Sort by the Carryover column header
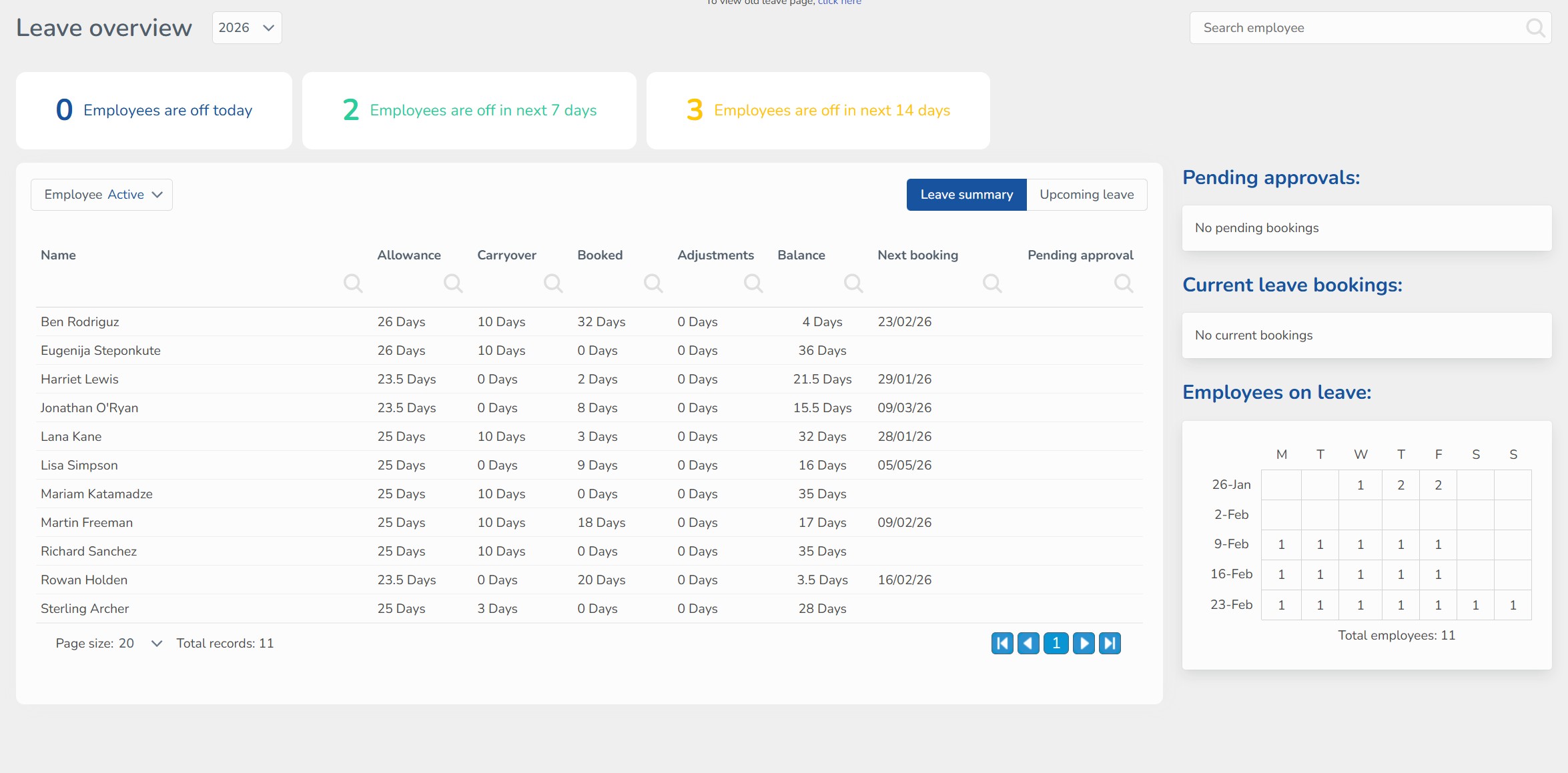The width and height of the screenshot is (1568, 773). click(x=506, y=255)
